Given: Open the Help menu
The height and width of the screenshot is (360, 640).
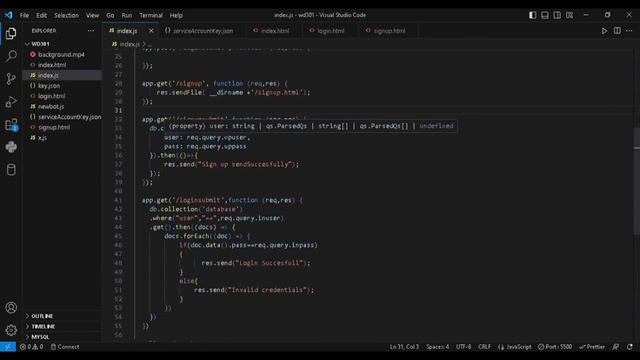Looking at the screenshot, I should pos(176,15).
